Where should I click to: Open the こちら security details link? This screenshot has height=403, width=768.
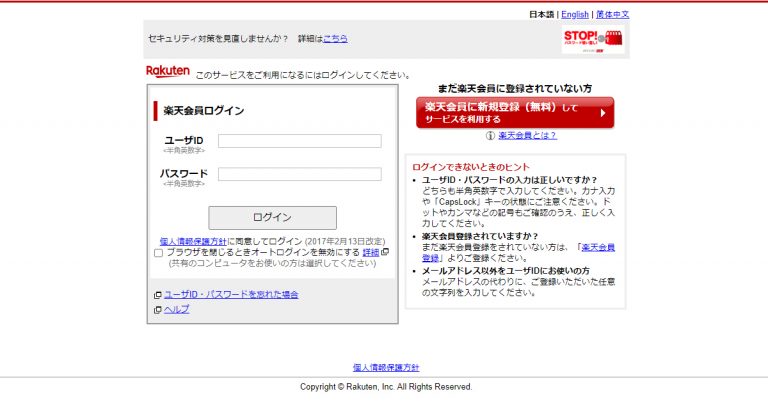point(335,38)
